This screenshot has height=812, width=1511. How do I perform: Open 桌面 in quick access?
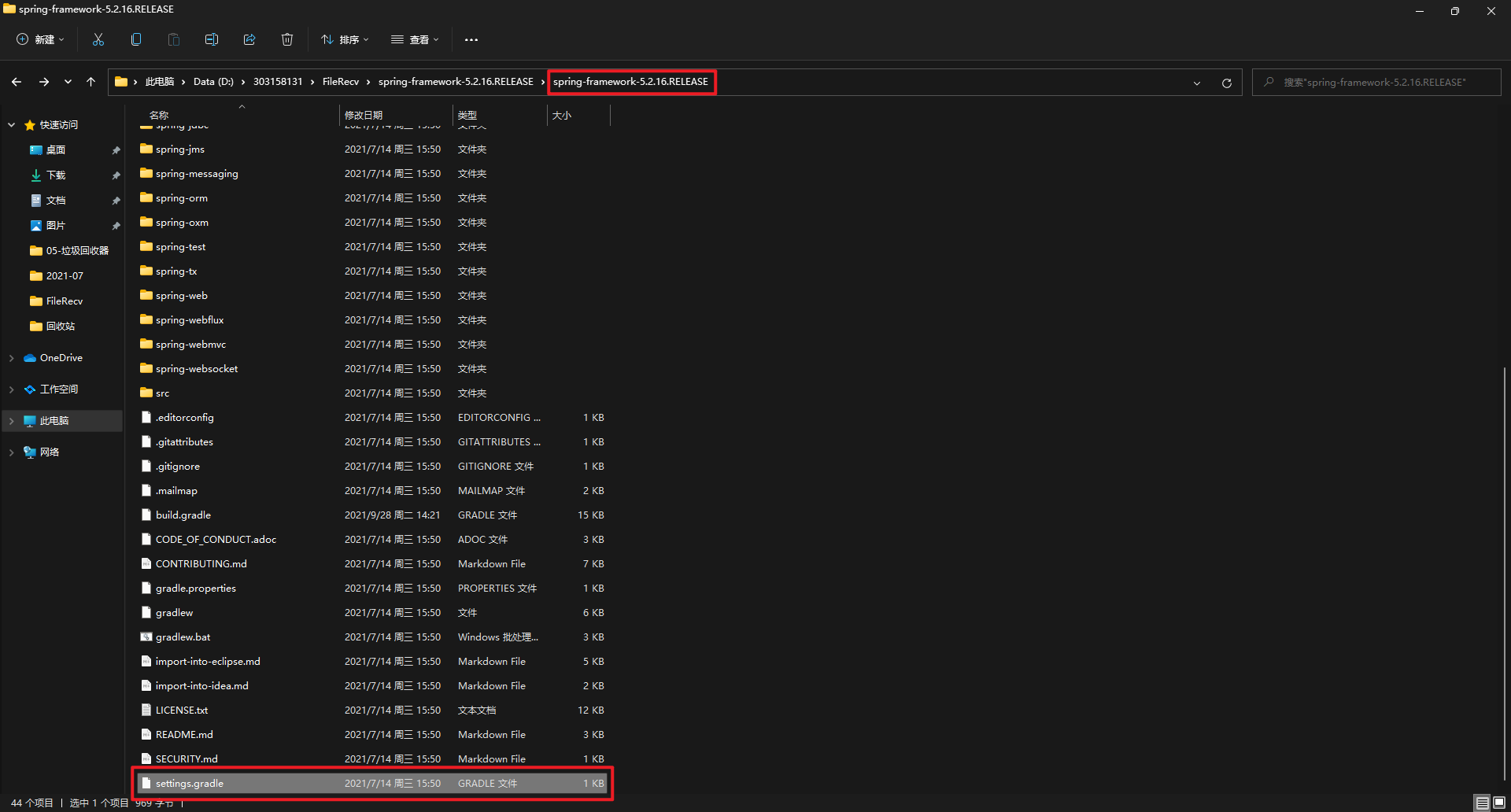coord(55,150)
